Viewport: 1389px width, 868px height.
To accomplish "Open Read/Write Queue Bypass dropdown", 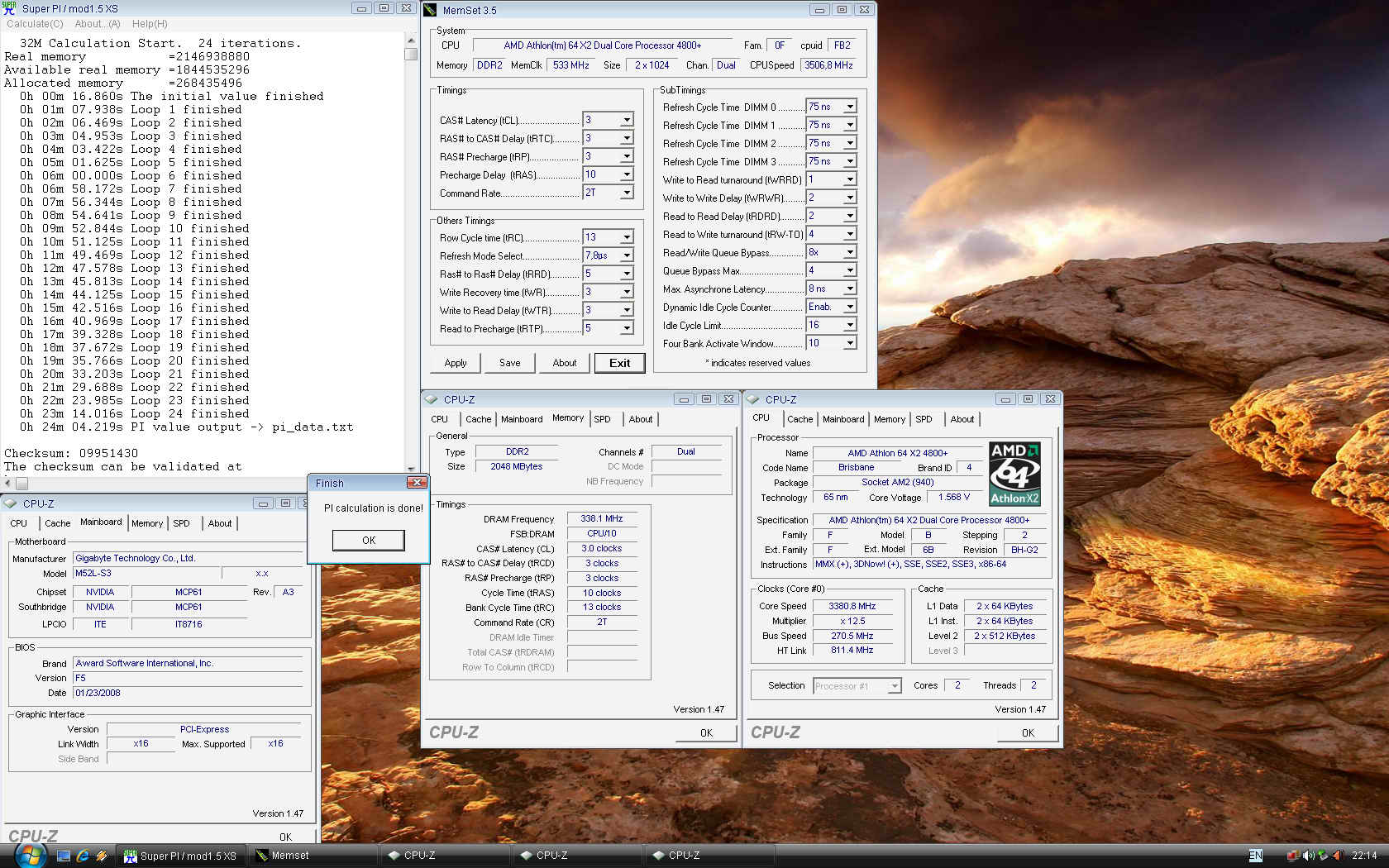I will click(x=850, y=252).
